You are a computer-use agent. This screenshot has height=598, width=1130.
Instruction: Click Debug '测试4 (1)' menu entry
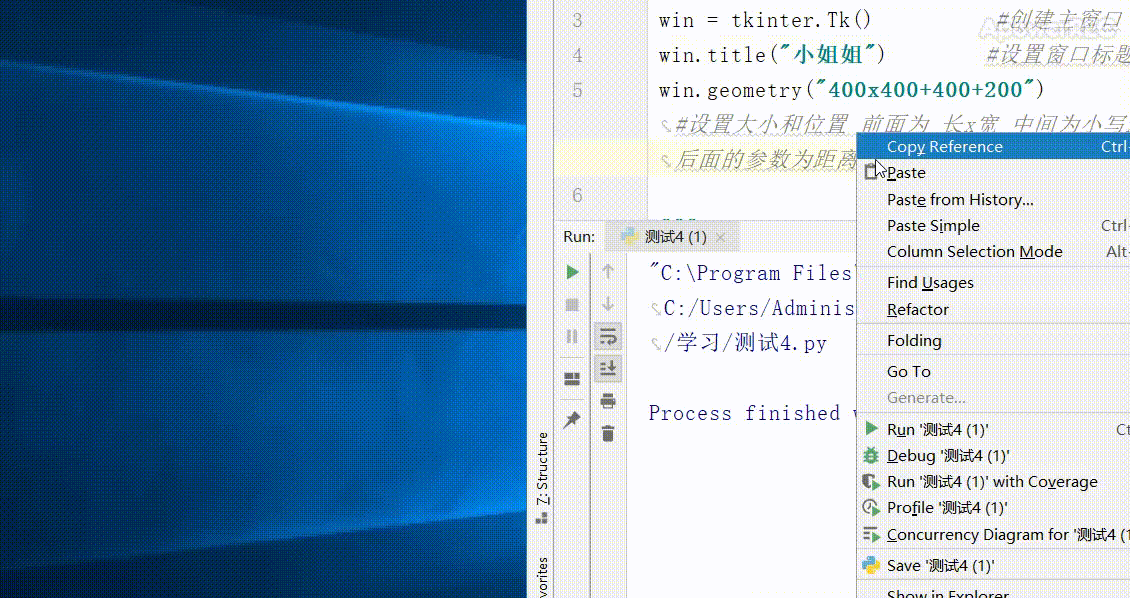(993, 455)
